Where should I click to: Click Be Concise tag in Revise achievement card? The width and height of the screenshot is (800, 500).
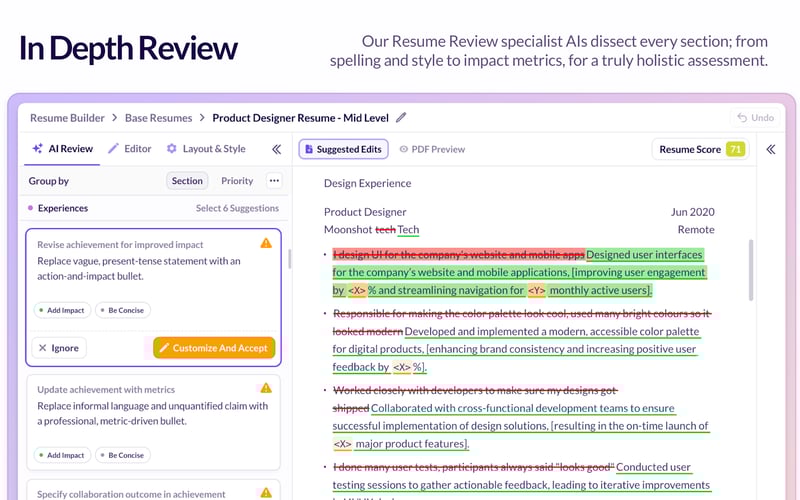122,310
